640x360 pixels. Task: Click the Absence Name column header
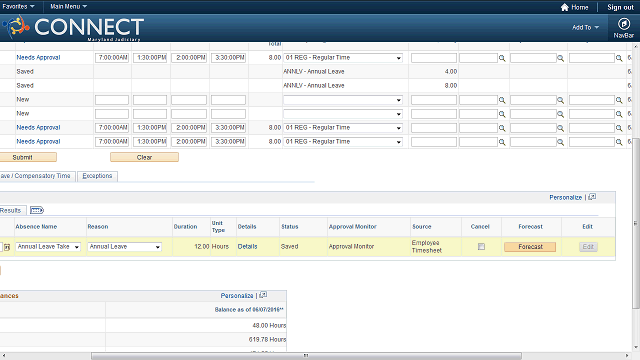(x=36, y=227)
